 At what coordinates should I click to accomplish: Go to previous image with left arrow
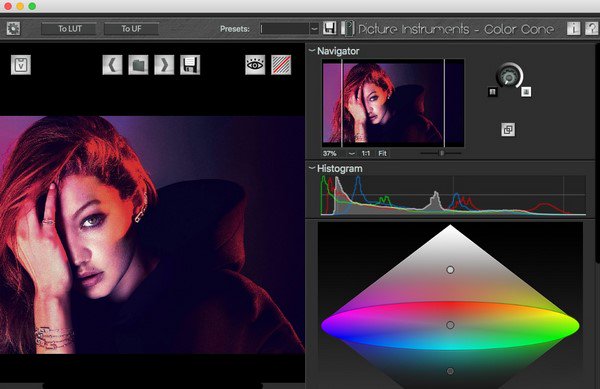point(112,65)
